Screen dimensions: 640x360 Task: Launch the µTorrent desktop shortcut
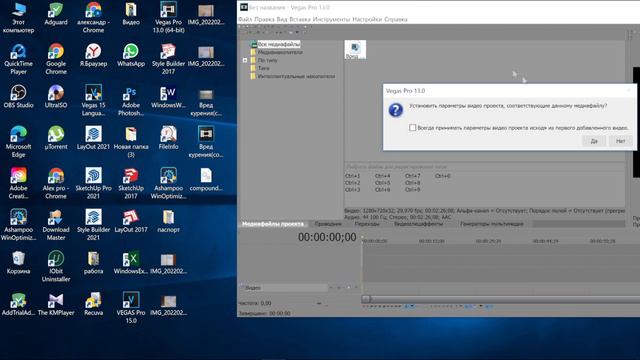pos(56,138)
